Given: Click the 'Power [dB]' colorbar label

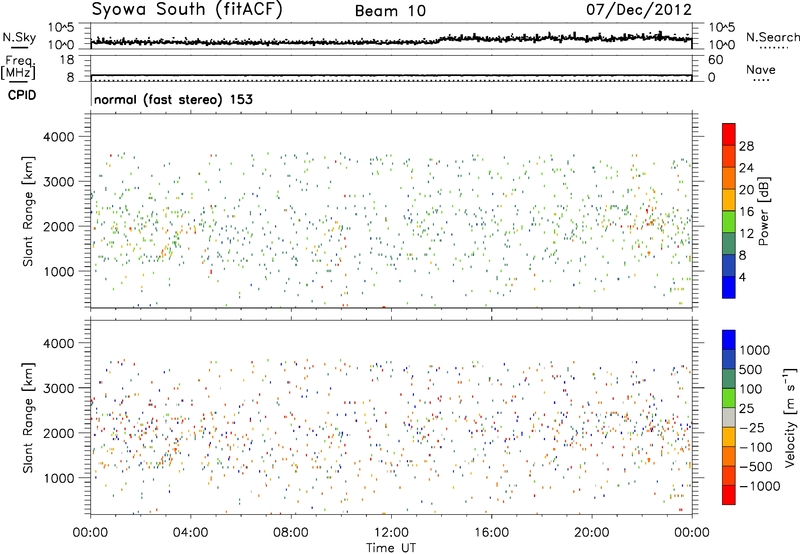Looking at the screenshot, I should [x=764, y=211].
